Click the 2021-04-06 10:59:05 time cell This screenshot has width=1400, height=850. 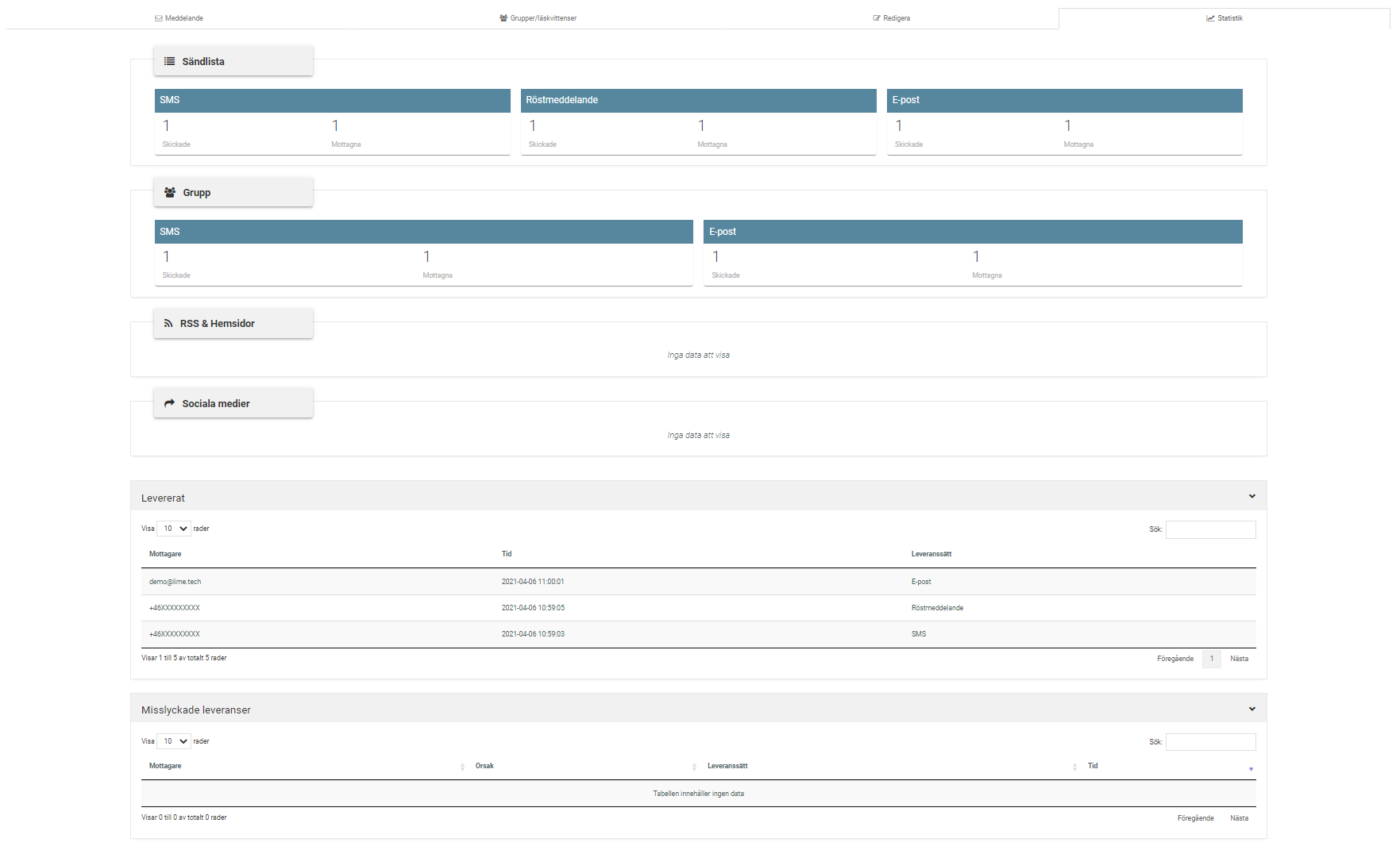point(533,608)
